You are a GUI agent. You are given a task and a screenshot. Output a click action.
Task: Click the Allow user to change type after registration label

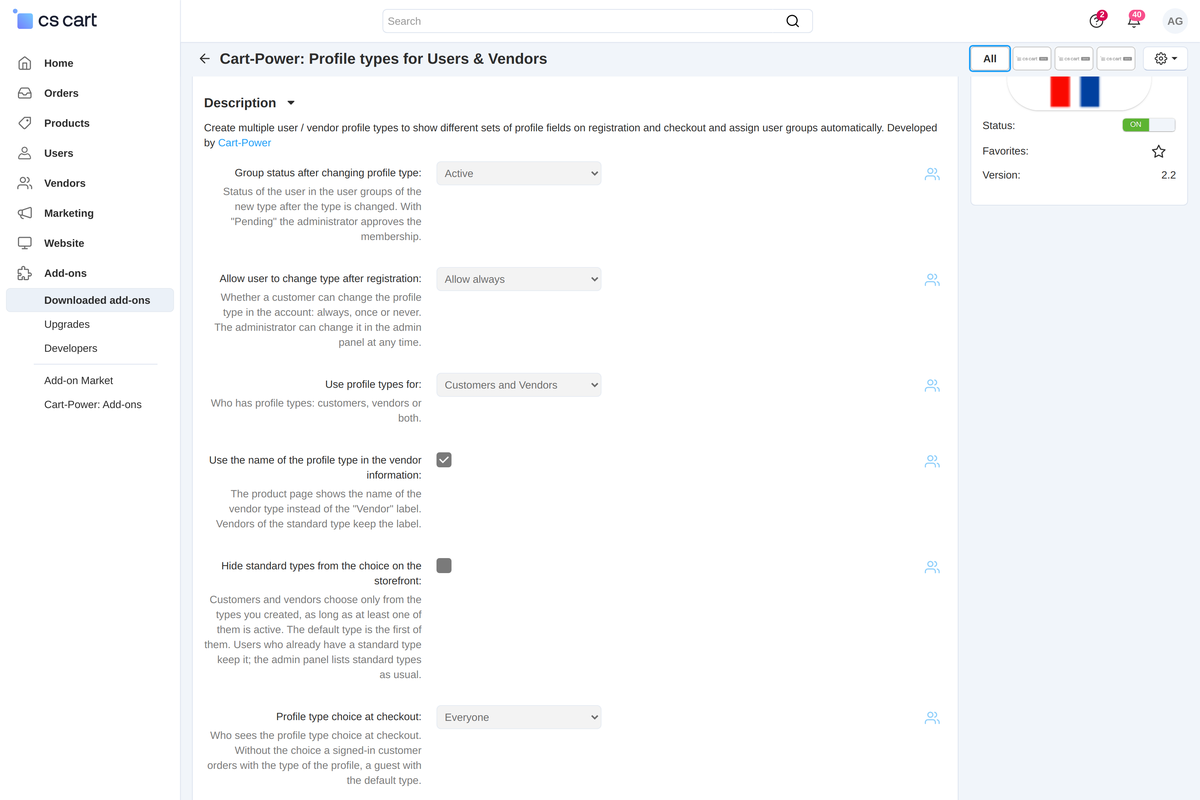pyautogui.click(x=320, y=279)
